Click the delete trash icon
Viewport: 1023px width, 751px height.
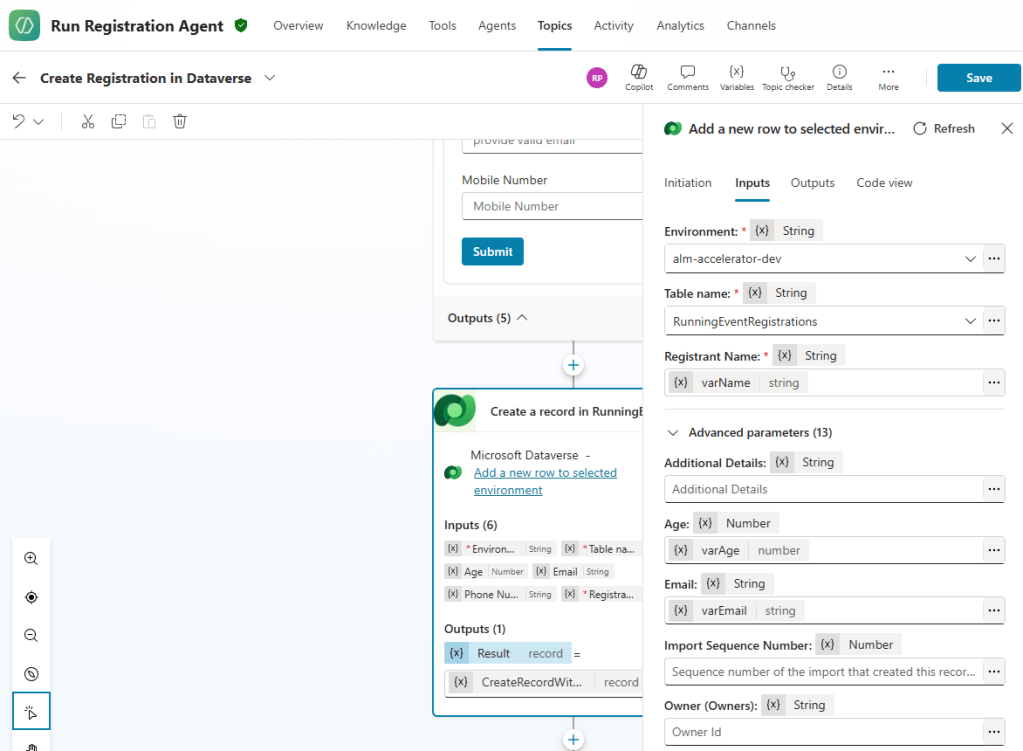(x=180, y=121)
